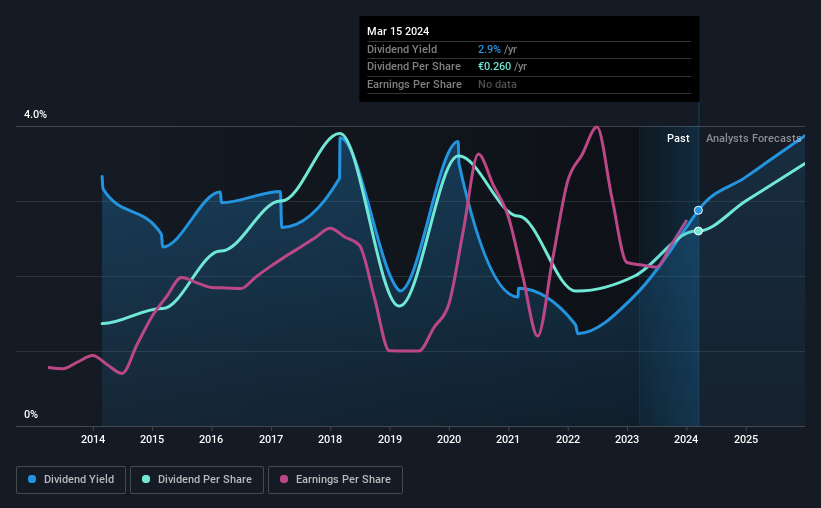Click the 2020 x-axis label
The width and height of the screenshot is (821, 508).
pos(449,439)
